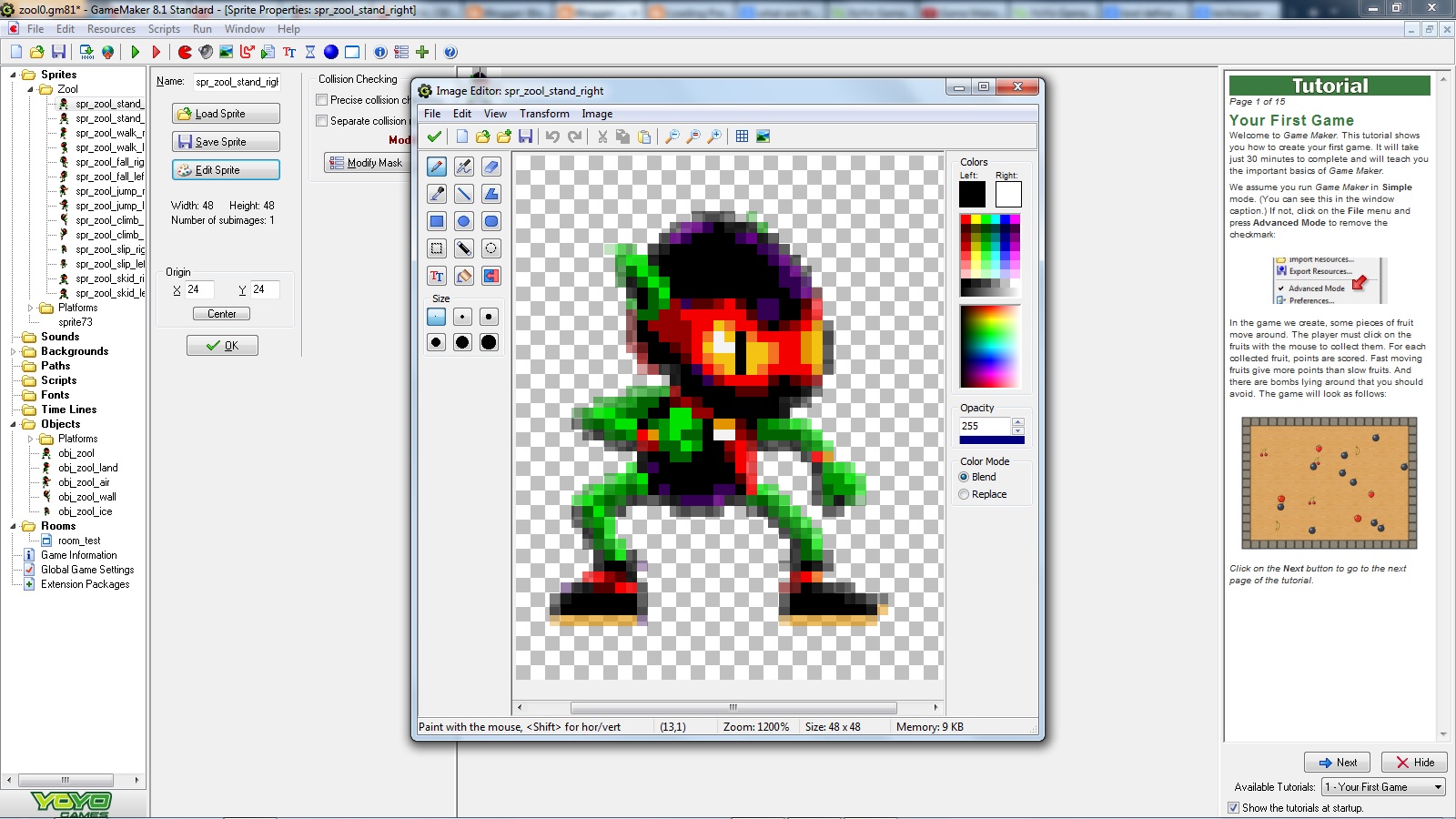Select the circular selection tool
Viewport: 1456px width, 819px height.
coord(491,248)
